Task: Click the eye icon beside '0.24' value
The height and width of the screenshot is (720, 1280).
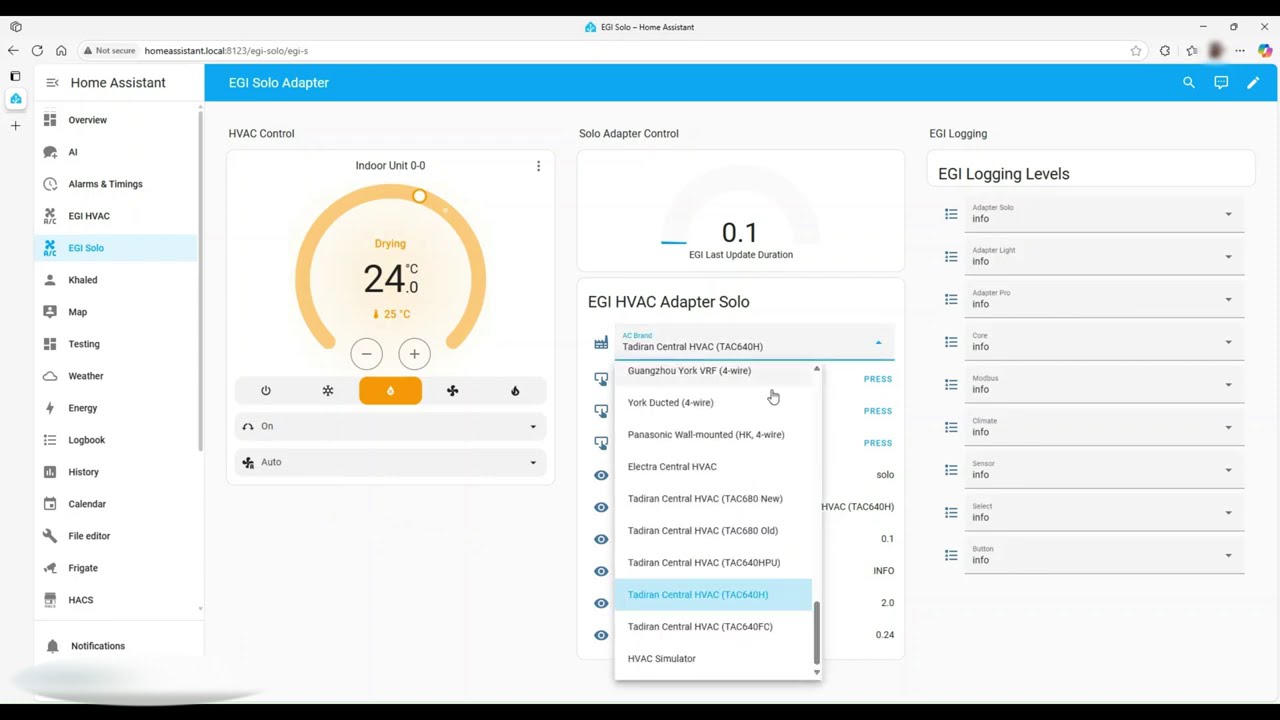Action: (601, 635)
